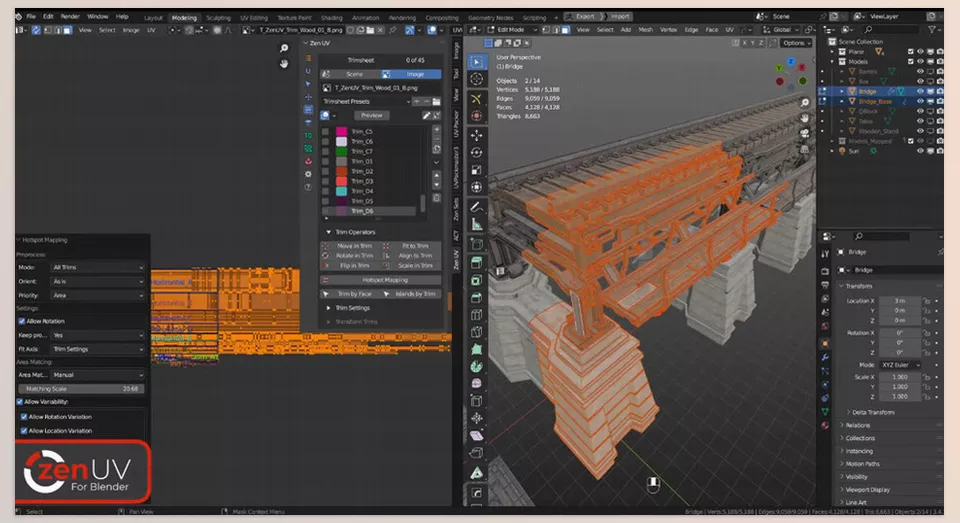Switch to the Modeling workspace tab
Image resolution: width=960 pixels, height=523 pixels.
184,18
